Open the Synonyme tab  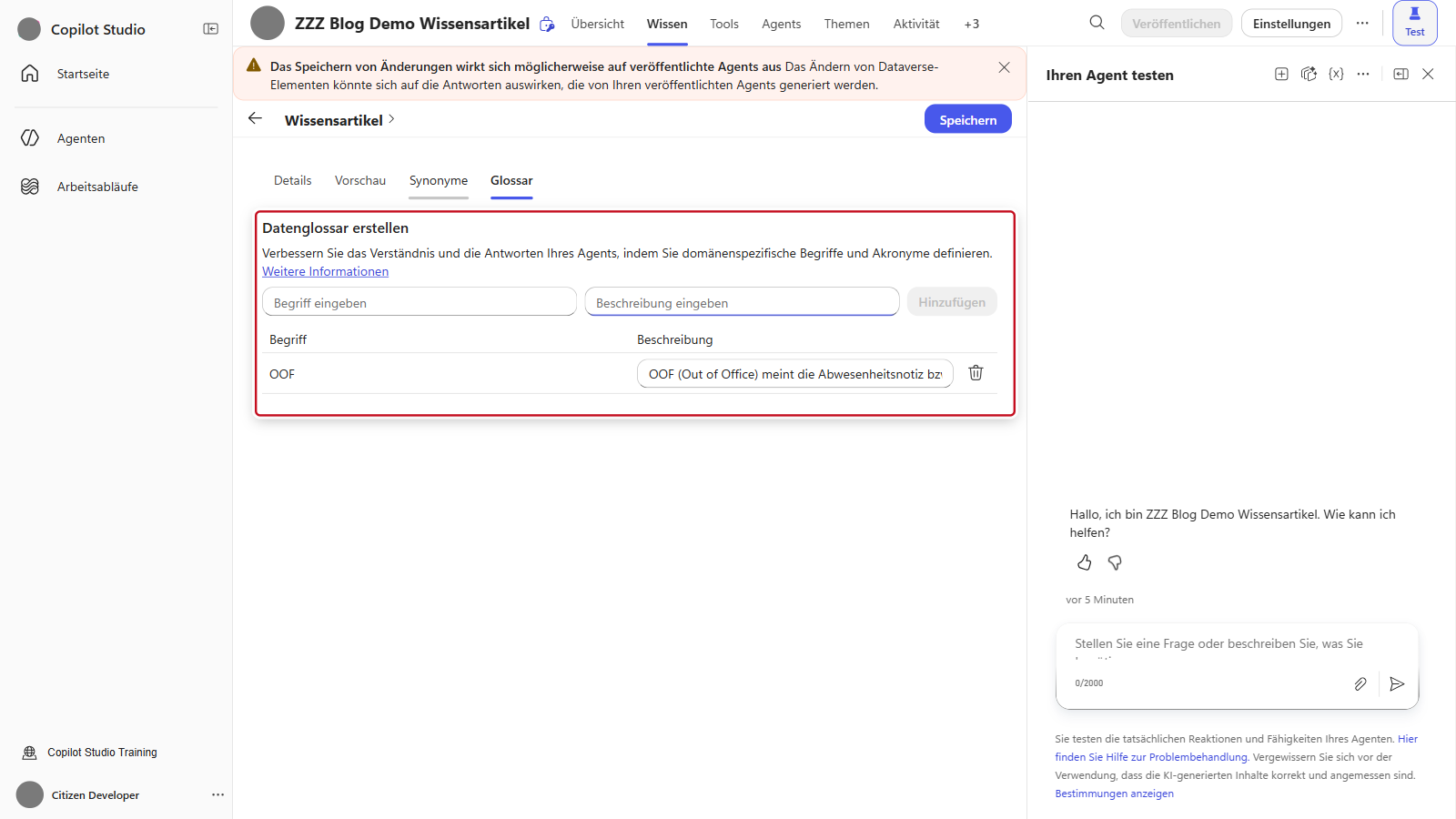(x=439, y=181)
